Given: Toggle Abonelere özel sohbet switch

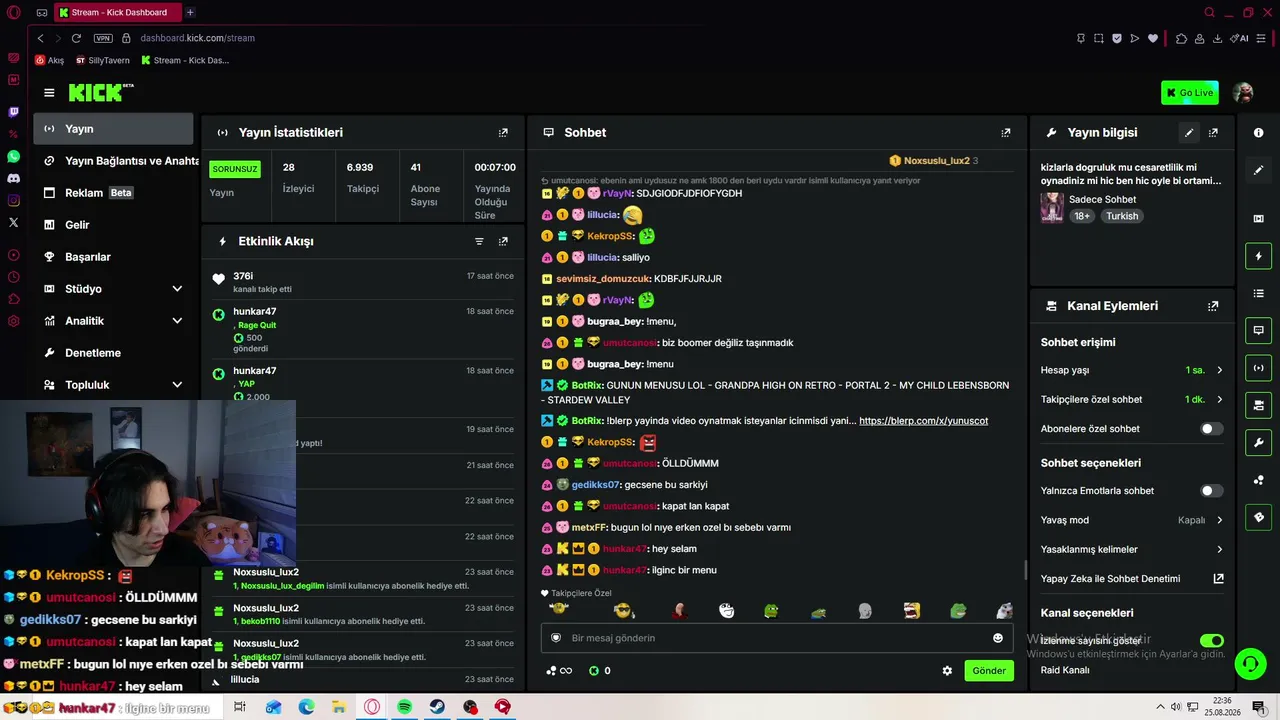Looking at the screenshot, I should (x=1210, y=429).
